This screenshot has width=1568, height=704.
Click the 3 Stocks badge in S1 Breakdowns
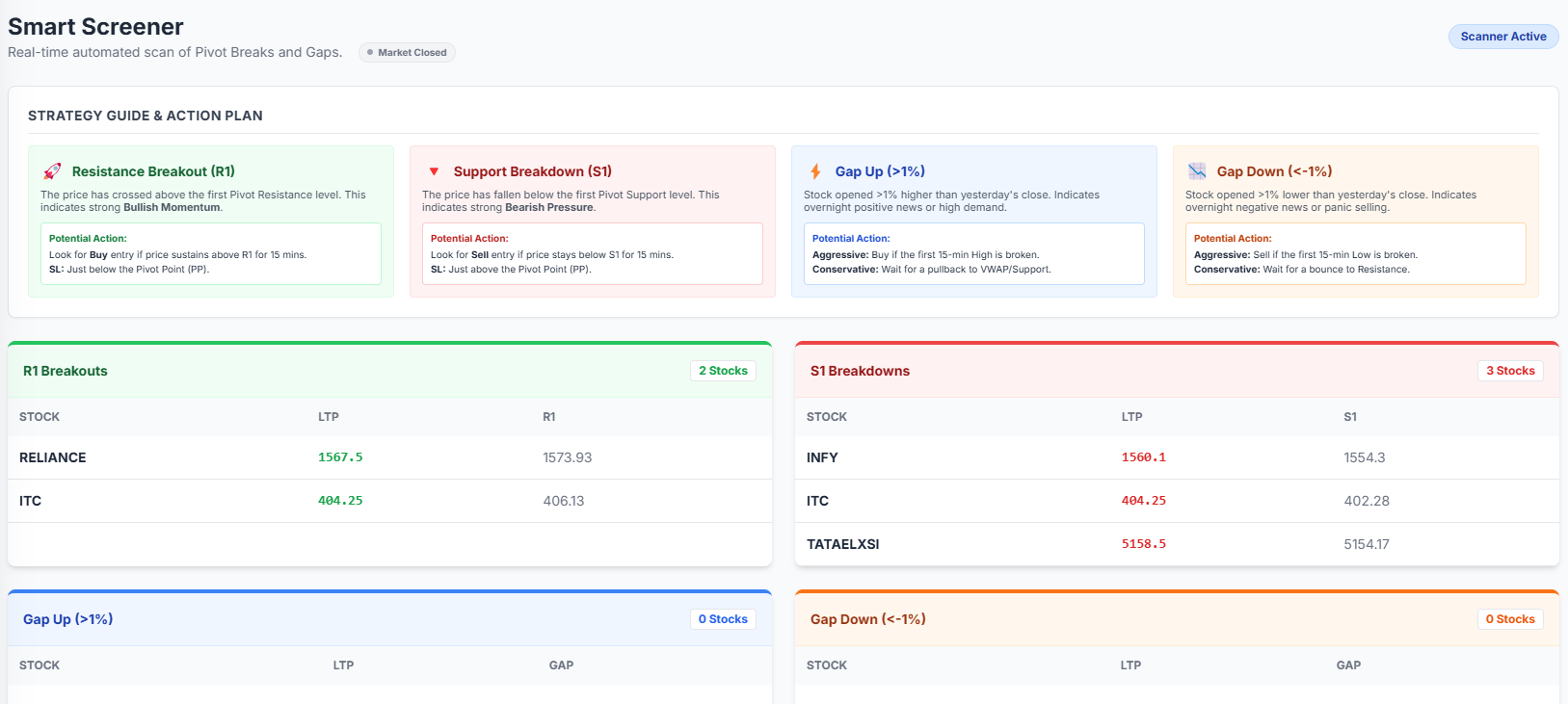[1510, 371]
